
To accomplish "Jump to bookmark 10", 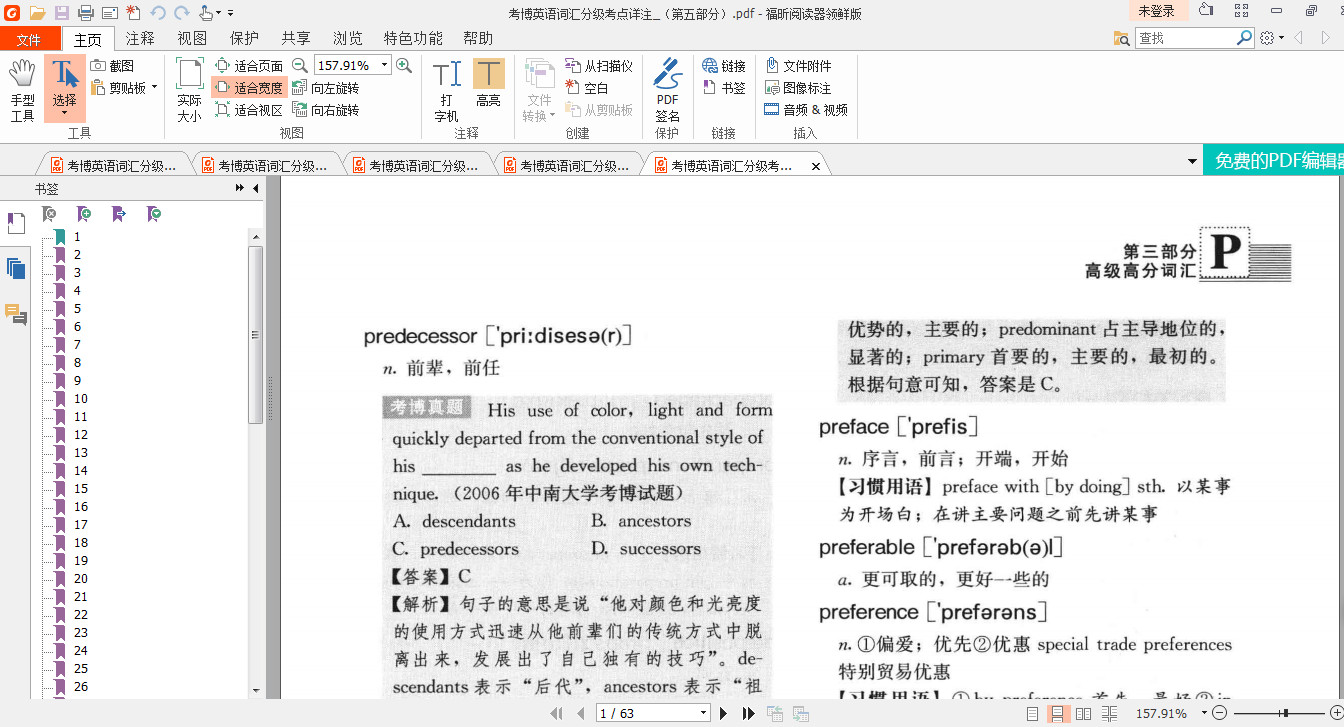I will (x=81, y=399).
